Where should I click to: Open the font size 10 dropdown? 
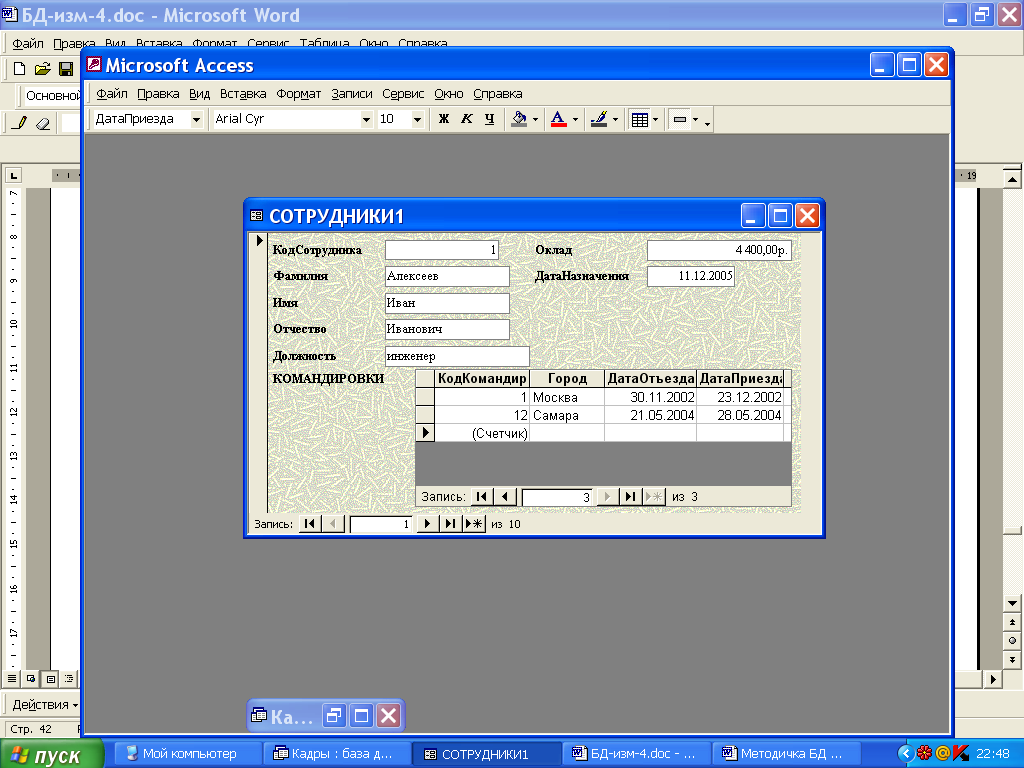point(417,119)
